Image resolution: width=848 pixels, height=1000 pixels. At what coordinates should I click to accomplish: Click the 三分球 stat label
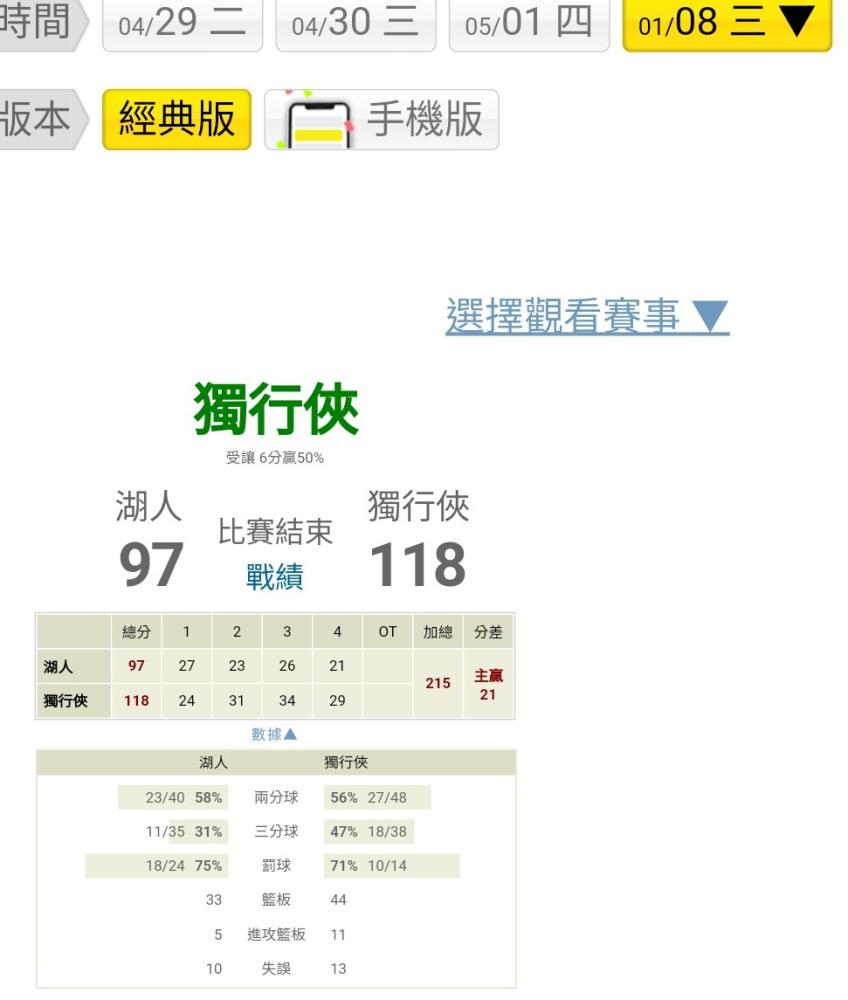pyautogui.click(x=276, y=832)
